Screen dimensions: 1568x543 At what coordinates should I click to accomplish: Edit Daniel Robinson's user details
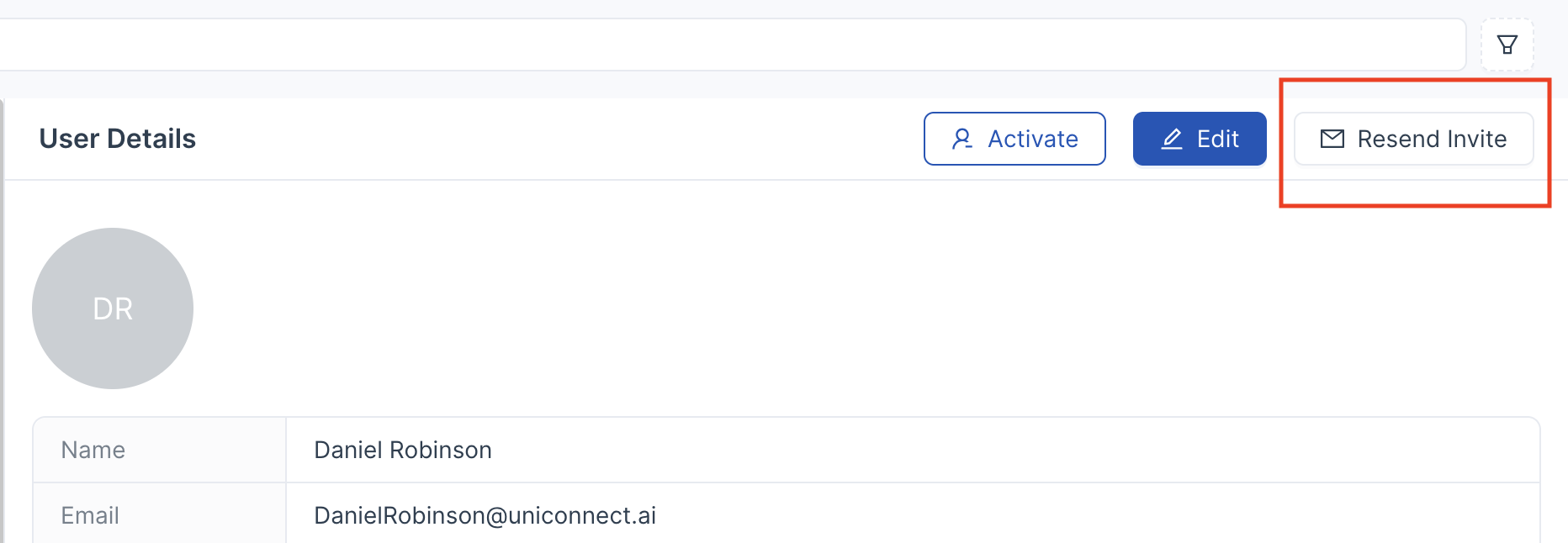pos(1200,139)
